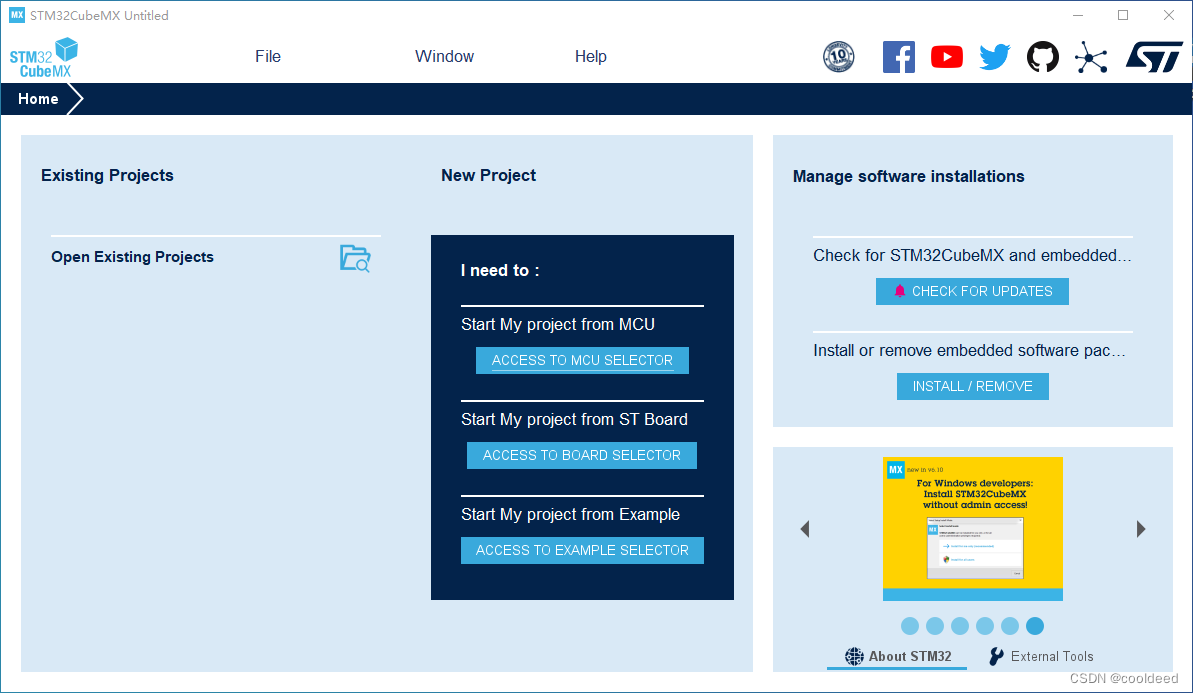
Task: Open the Help menu
Action: tap(590, 56)
